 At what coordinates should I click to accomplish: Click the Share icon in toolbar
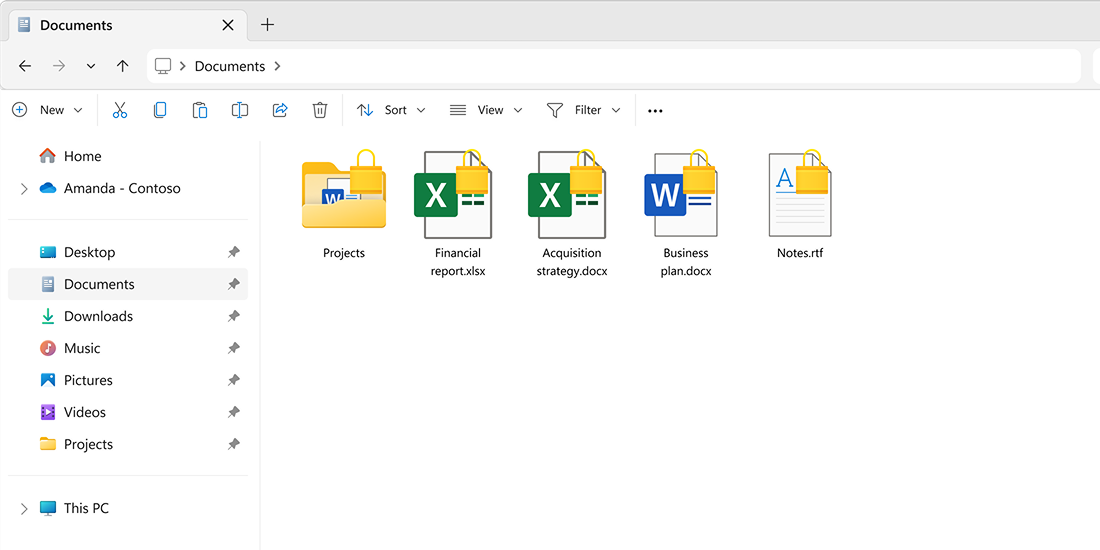point(280,110)
